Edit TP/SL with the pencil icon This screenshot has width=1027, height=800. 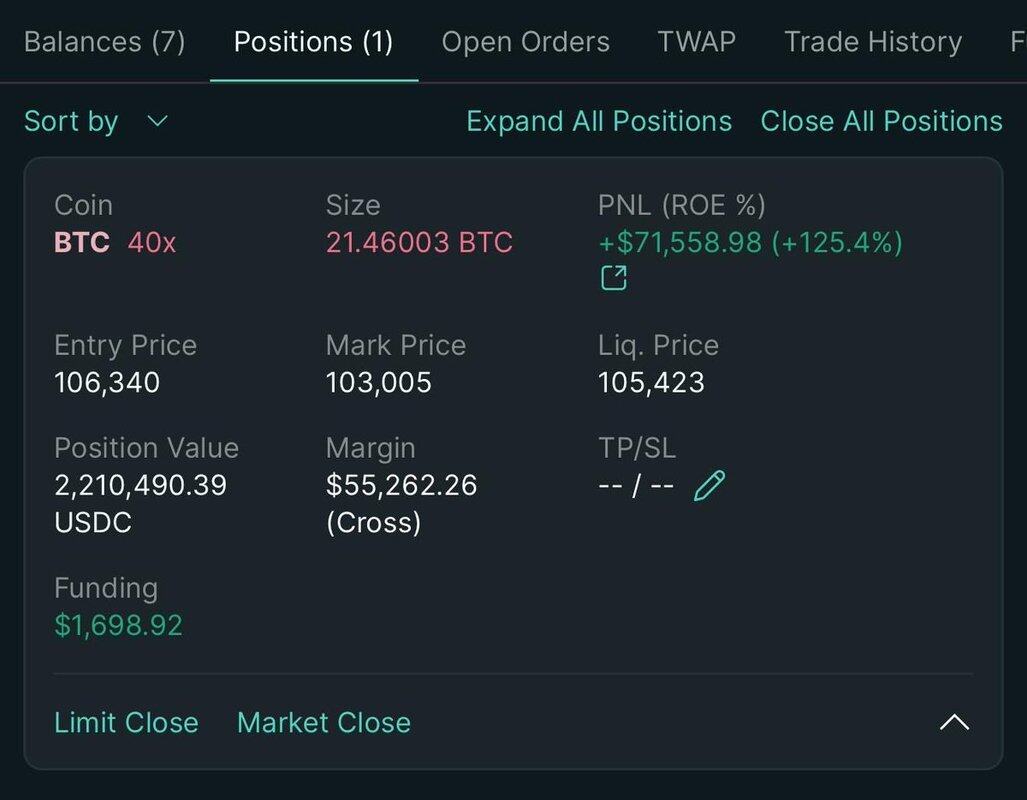click(x=708, y=487)
